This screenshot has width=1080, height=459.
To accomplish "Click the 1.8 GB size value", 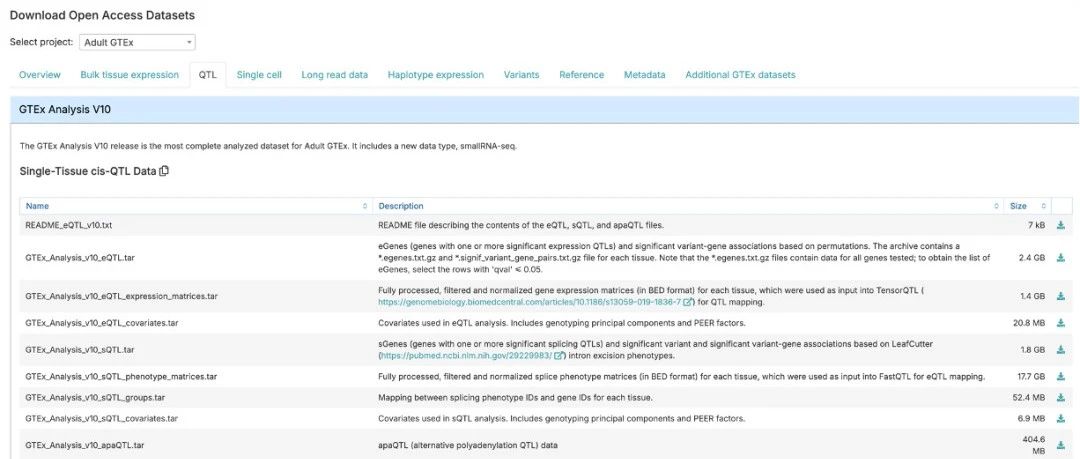I will coord(1033,350).
